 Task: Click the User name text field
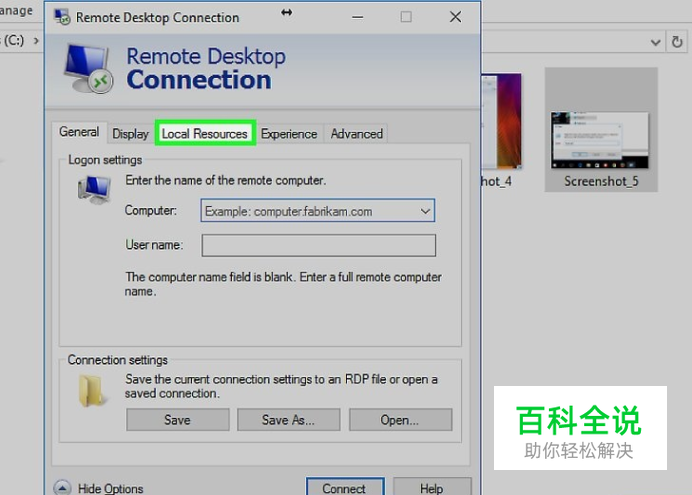click(319, 245)
